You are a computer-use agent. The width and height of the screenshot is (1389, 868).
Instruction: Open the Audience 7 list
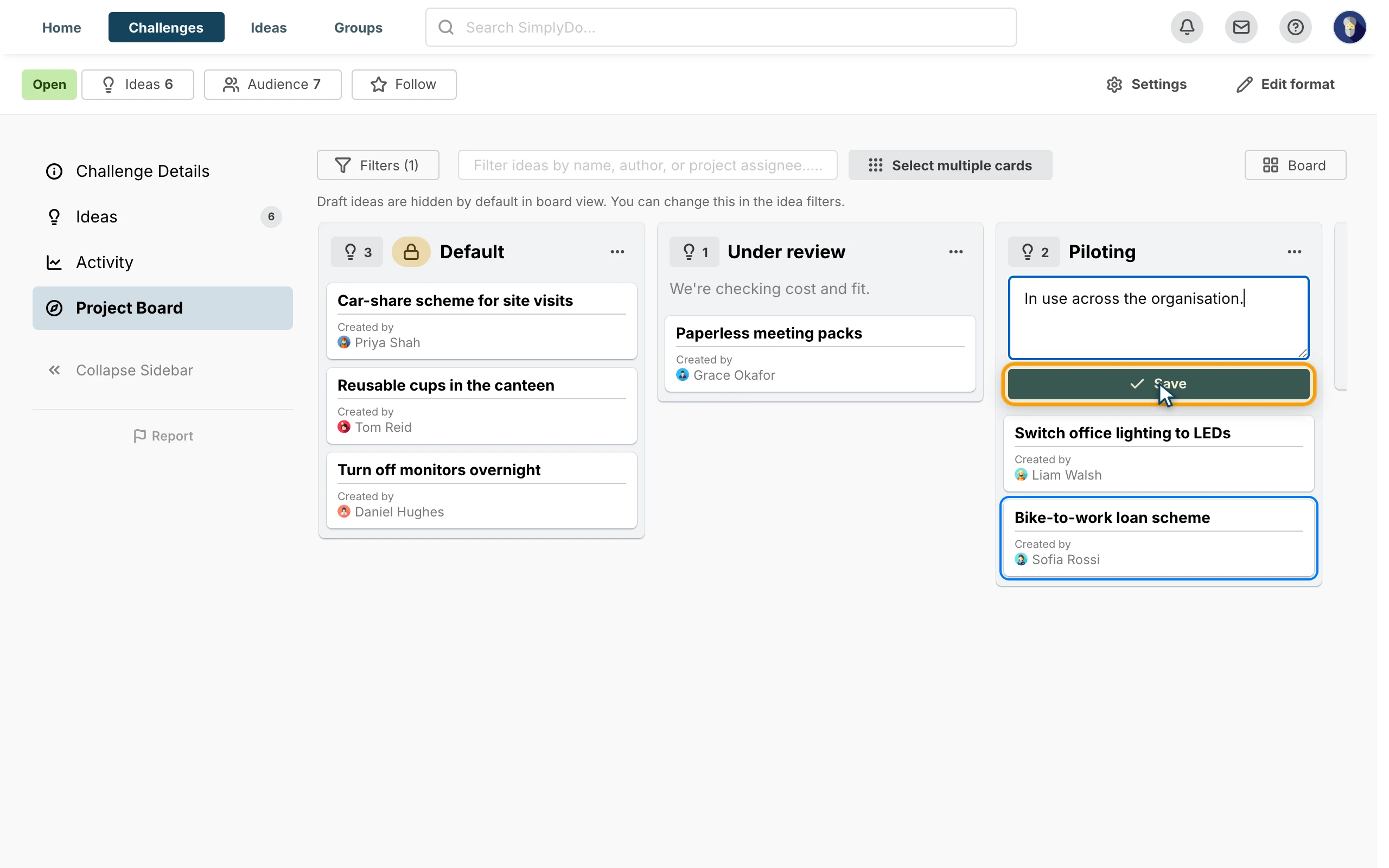tap(272, 85)
